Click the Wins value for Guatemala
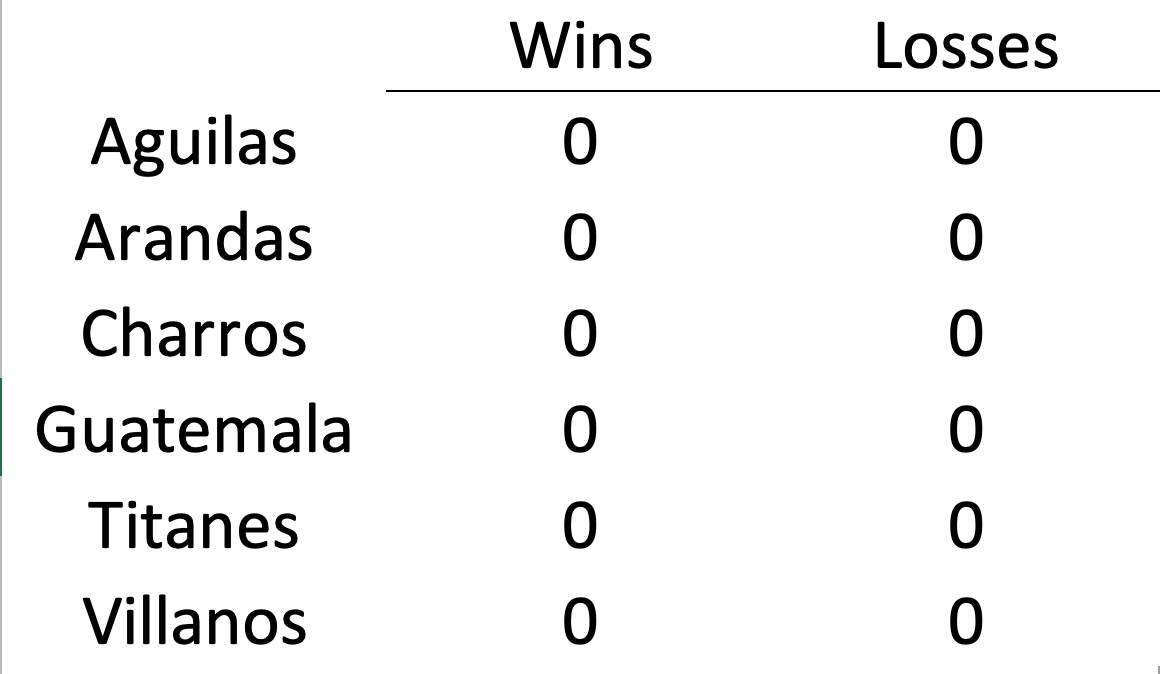The image size is (1160, 674). pyautogui.click(x=580, y=430)
